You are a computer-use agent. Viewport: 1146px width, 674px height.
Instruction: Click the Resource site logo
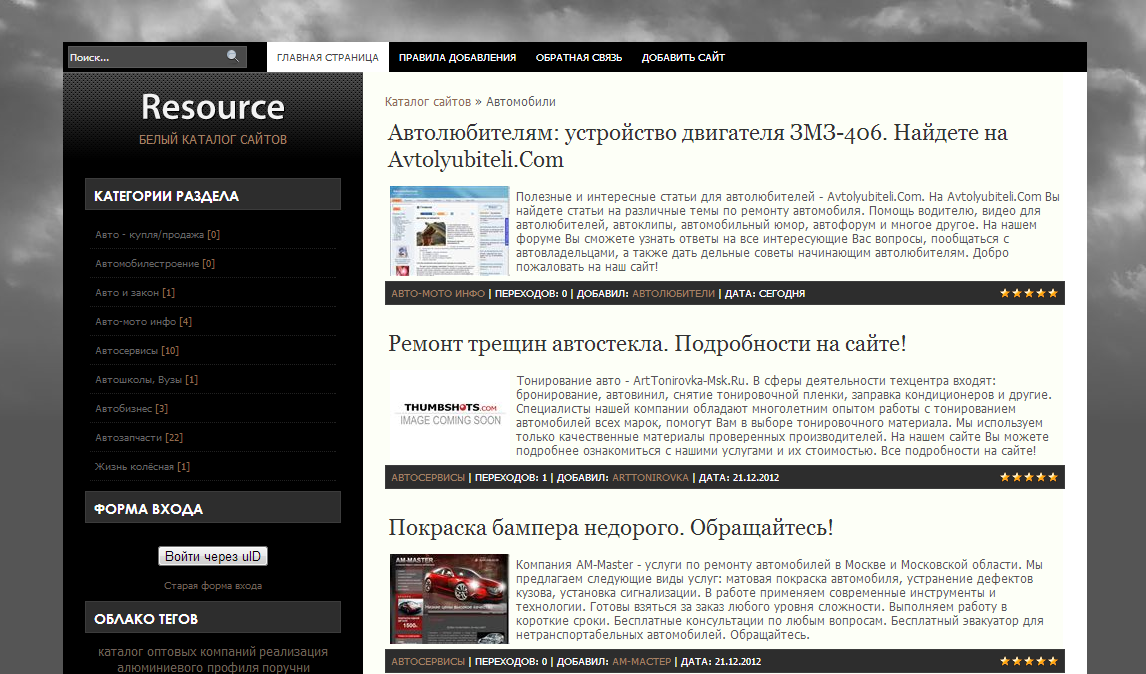213,107
